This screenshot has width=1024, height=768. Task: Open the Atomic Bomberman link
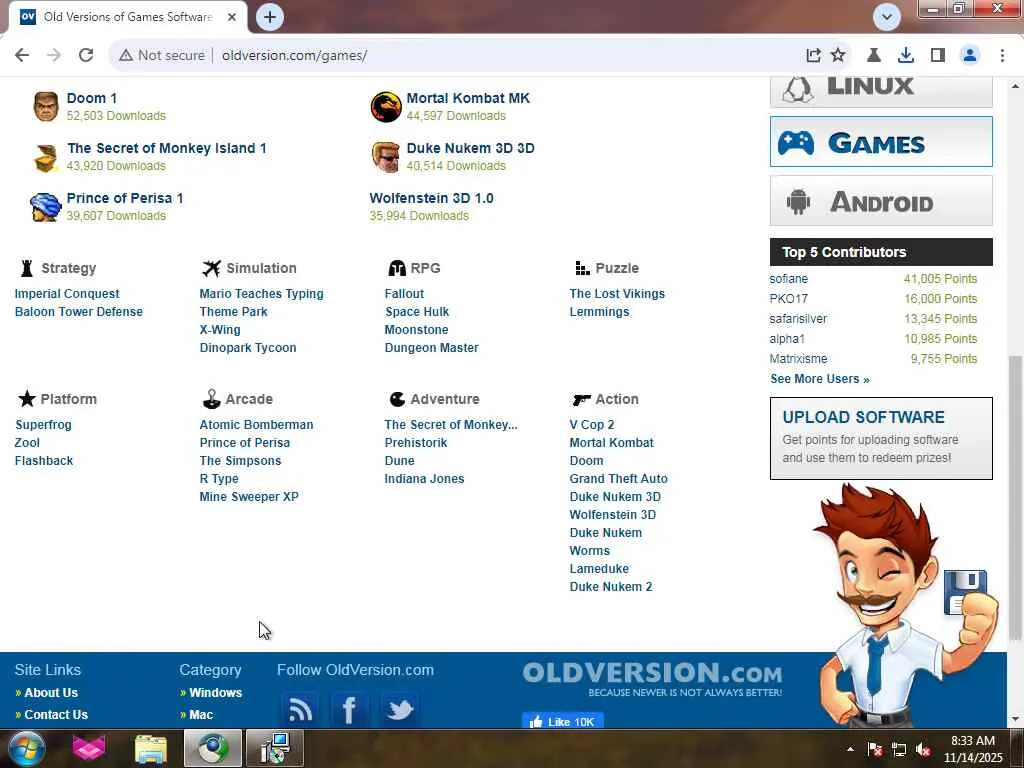[x=256, y=424]
